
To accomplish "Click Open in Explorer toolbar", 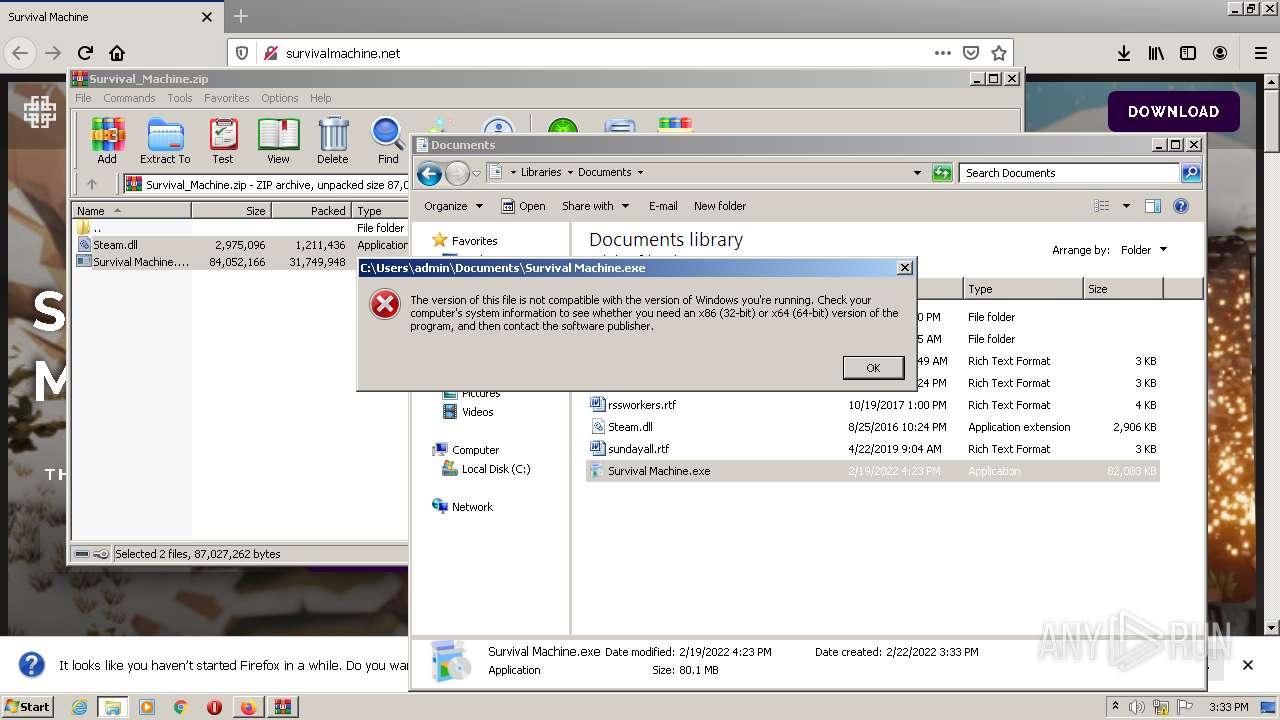I will (523, 206).
